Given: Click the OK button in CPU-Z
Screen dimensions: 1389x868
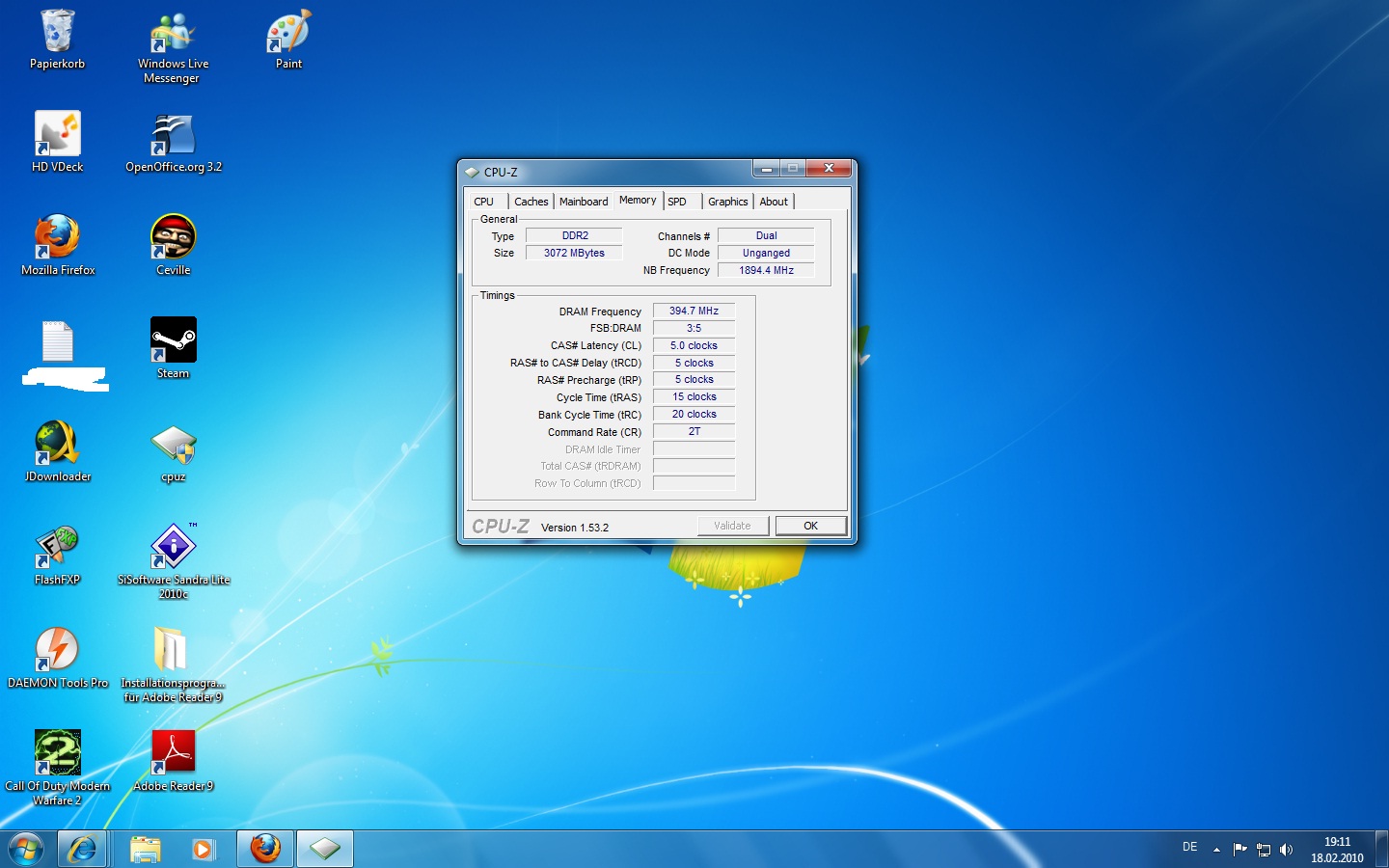Looking at the screenshot, I should point(810,526).
